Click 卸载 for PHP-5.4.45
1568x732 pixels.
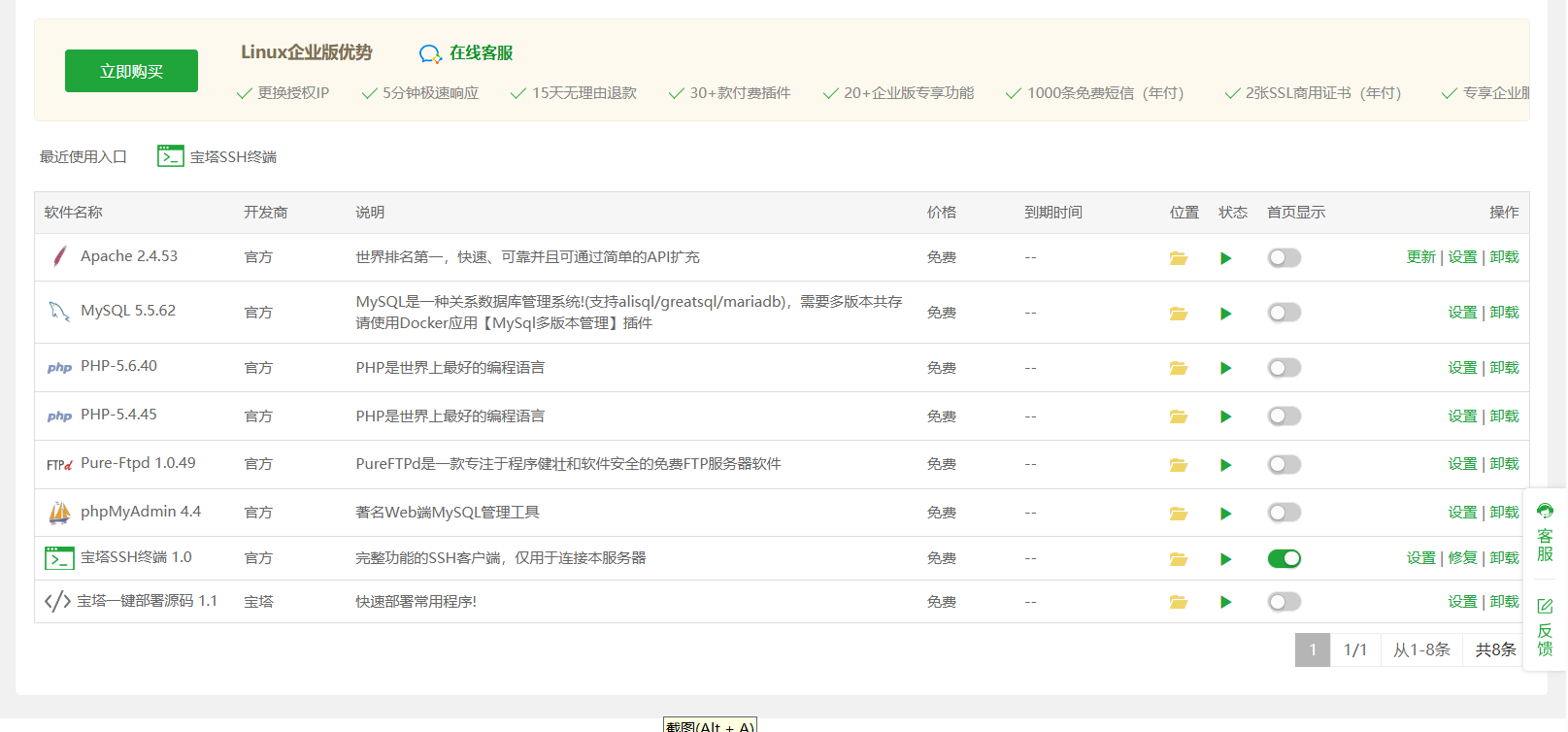point(1504,416)
